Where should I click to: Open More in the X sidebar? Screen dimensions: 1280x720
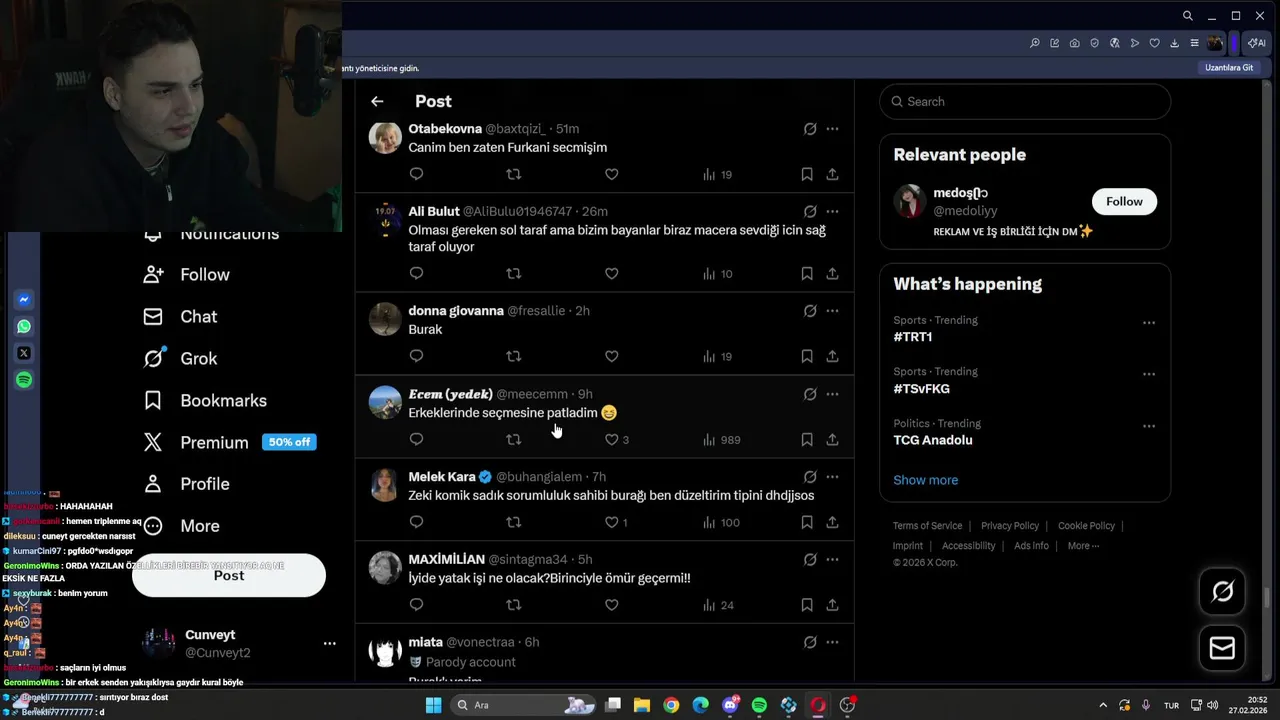click(181, 526)
